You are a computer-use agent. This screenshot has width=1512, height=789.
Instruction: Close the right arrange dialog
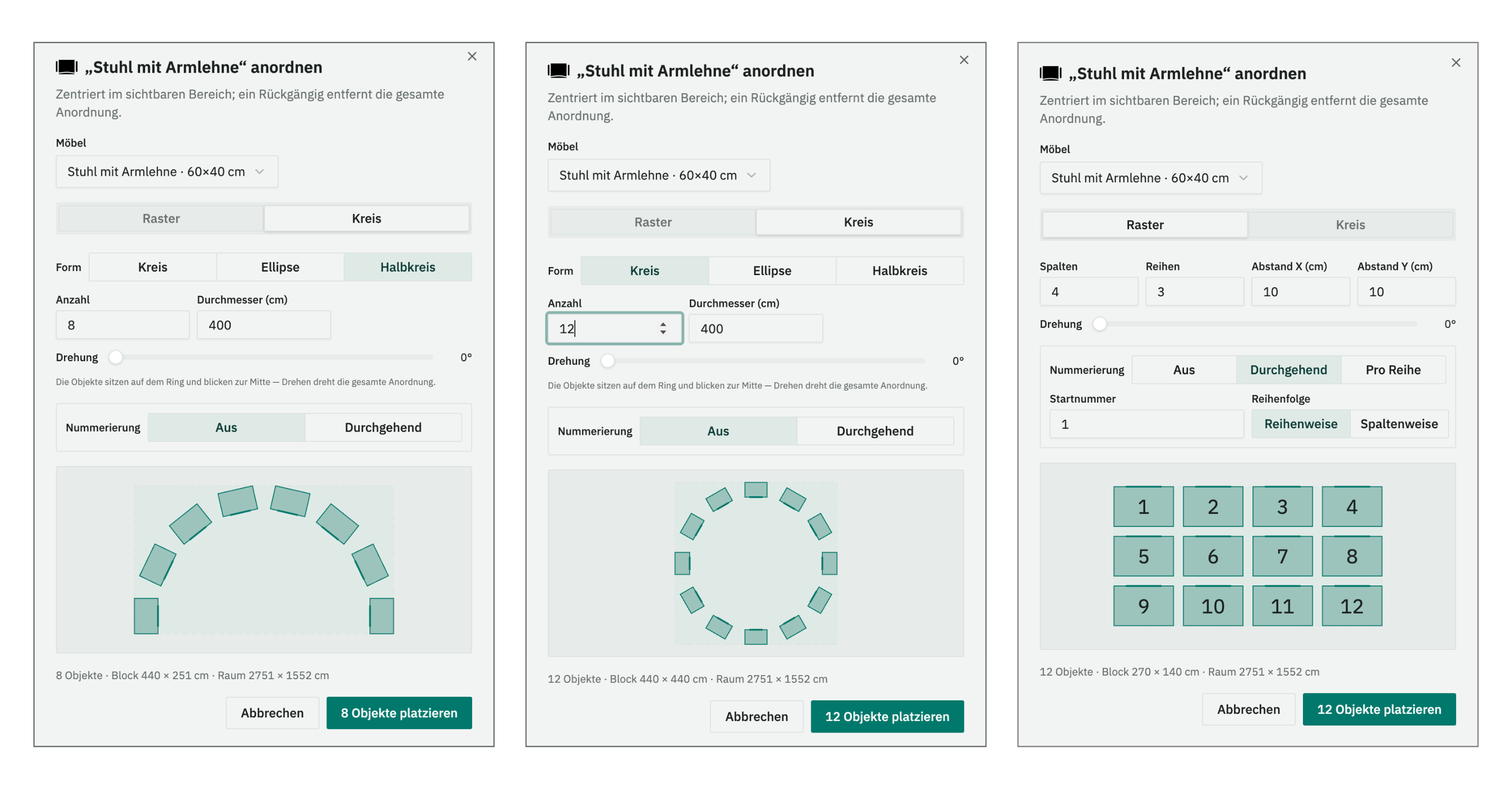pos(1456,63)
